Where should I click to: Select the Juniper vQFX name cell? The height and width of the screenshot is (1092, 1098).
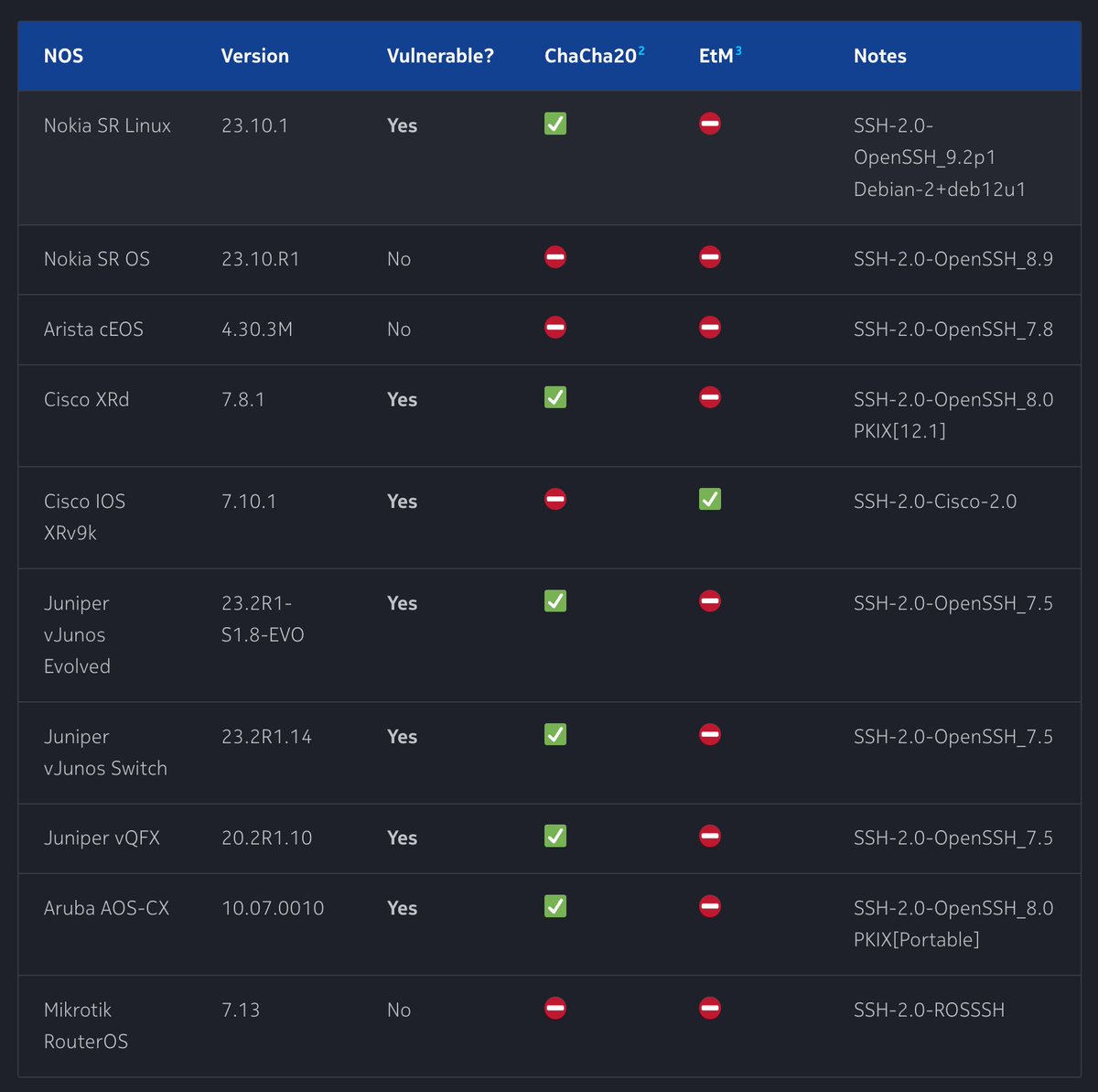pyautogui.click(x=102, y=838)
